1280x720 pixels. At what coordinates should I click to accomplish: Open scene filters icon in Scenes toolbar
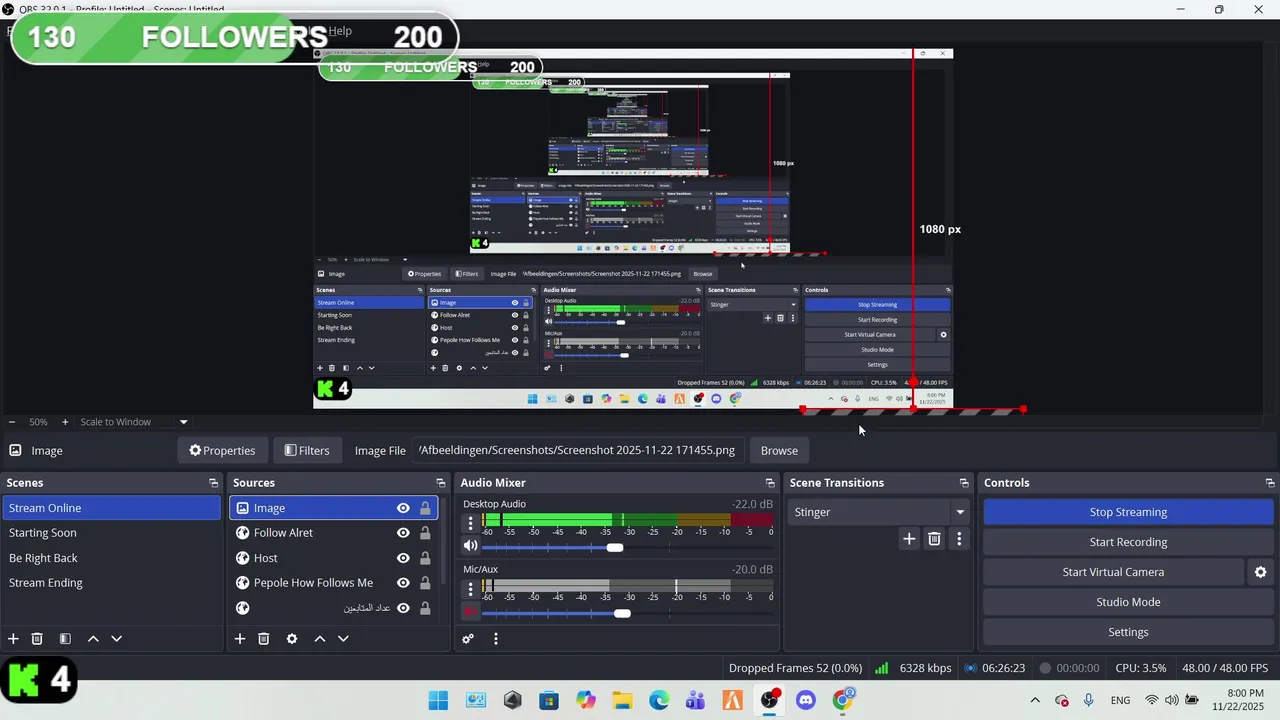[65, 639]
